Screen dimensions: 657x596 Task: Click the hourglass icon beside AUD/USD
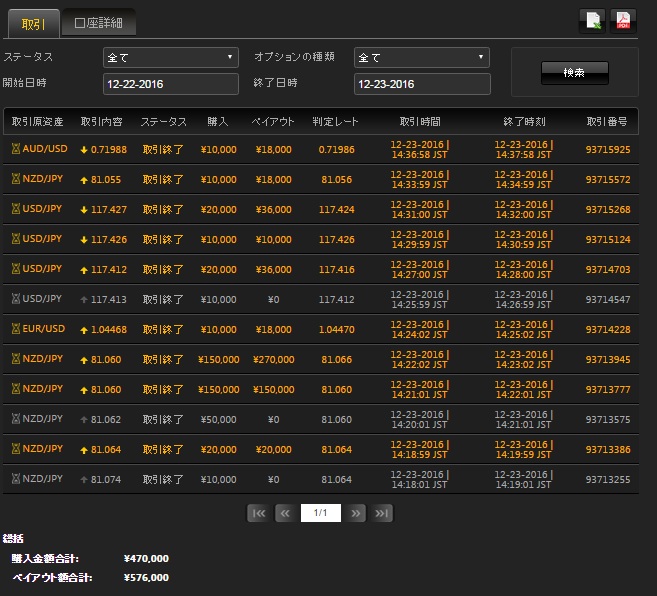[15, 149]
